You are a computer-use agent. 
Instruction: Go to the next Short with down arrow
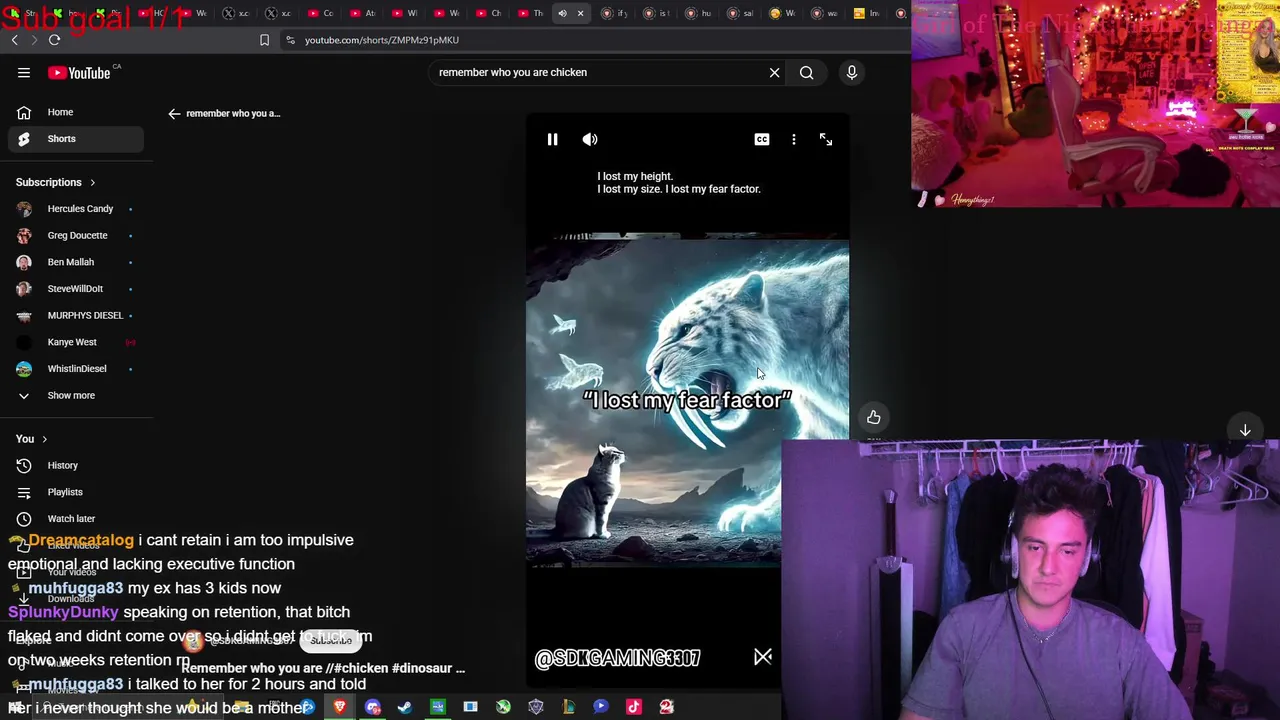1245,430
